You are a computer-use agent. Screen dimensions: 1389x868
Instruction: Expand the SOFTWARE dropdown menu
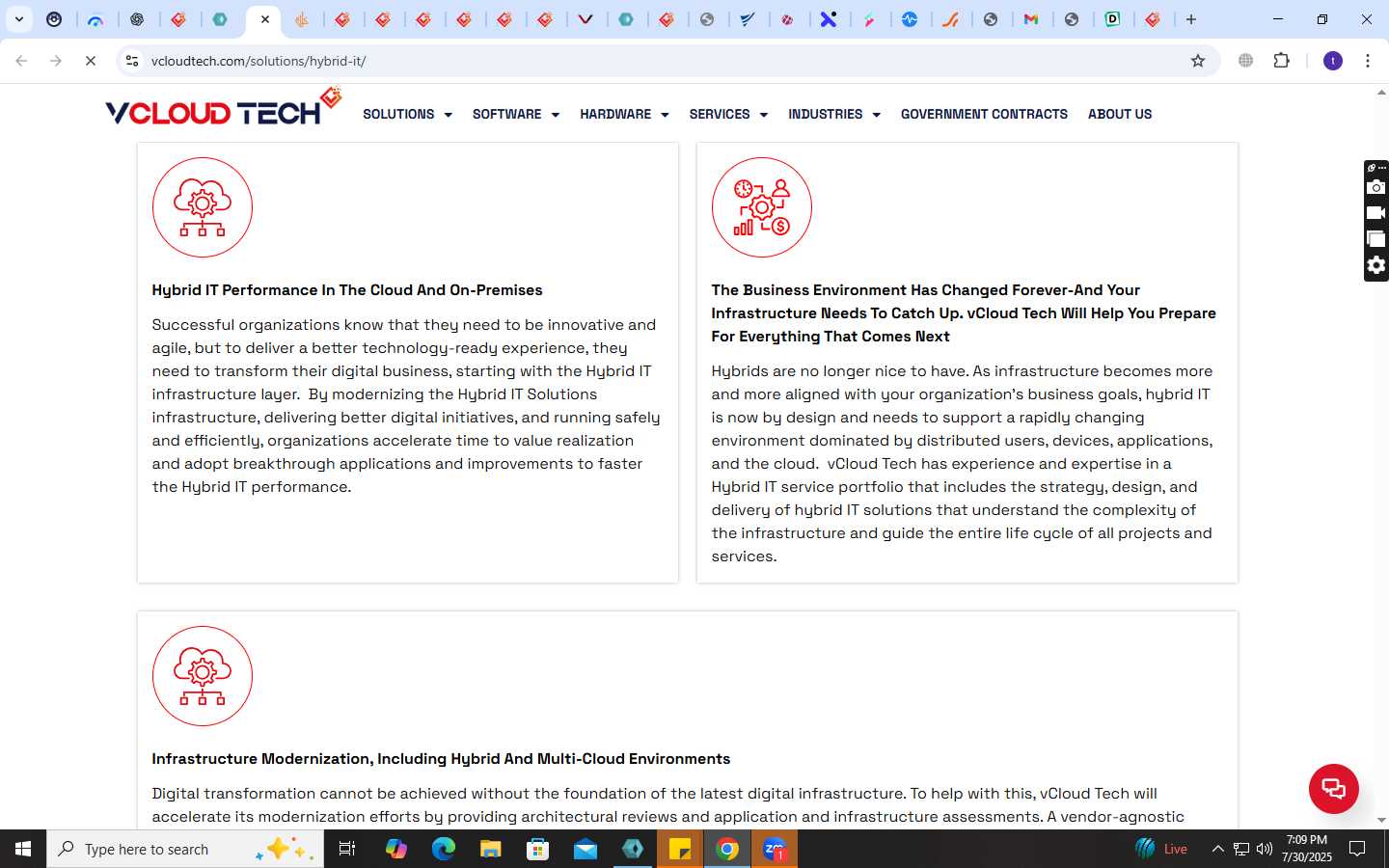click(516, 114)
